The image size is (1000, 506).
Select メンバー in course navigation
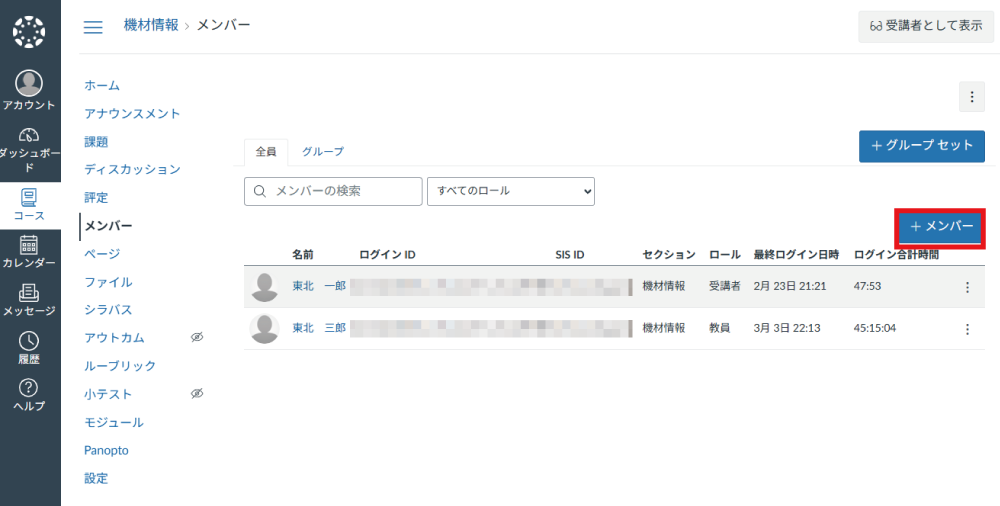(x=108, y=226)
